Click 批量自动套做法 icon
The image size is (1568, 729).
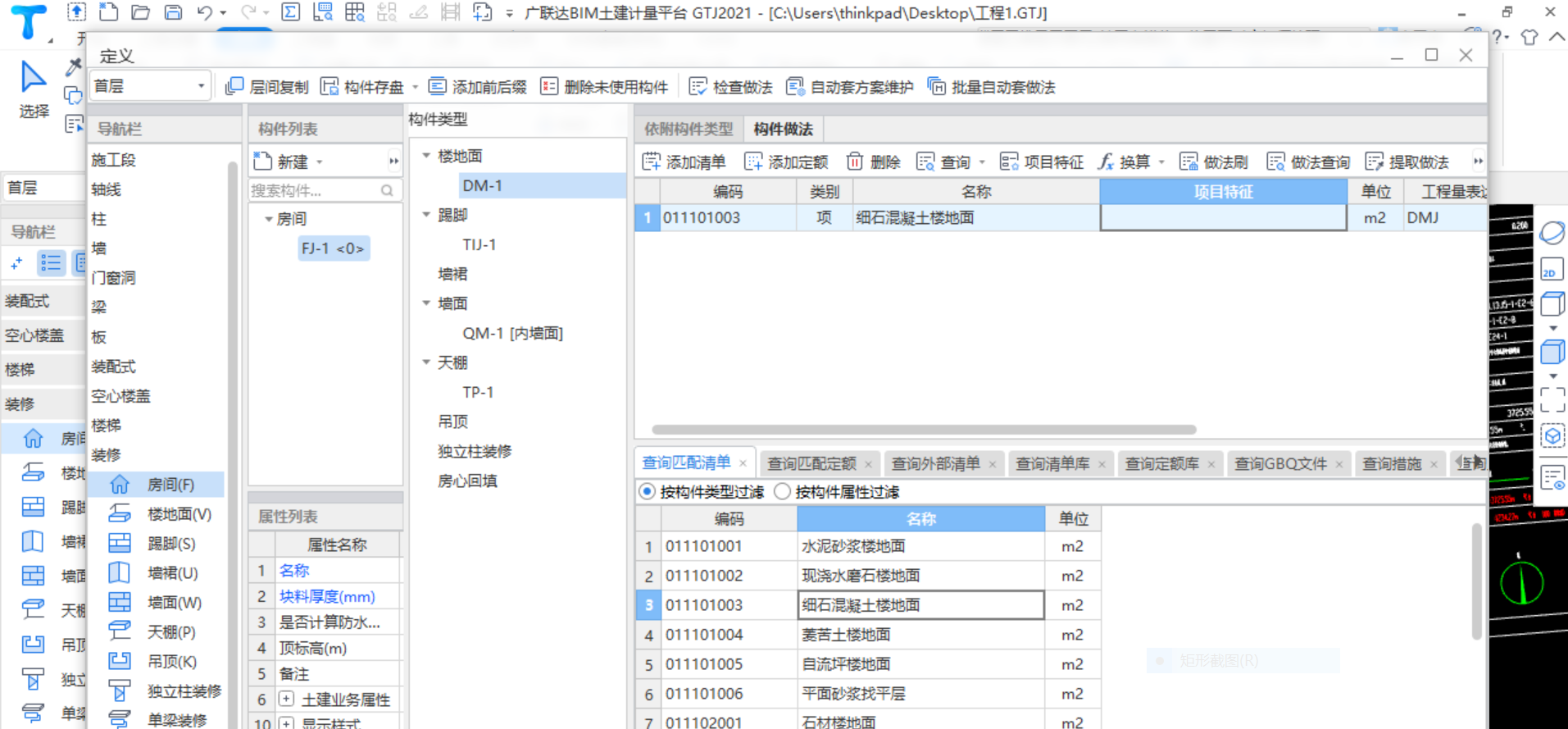point(936,86)
